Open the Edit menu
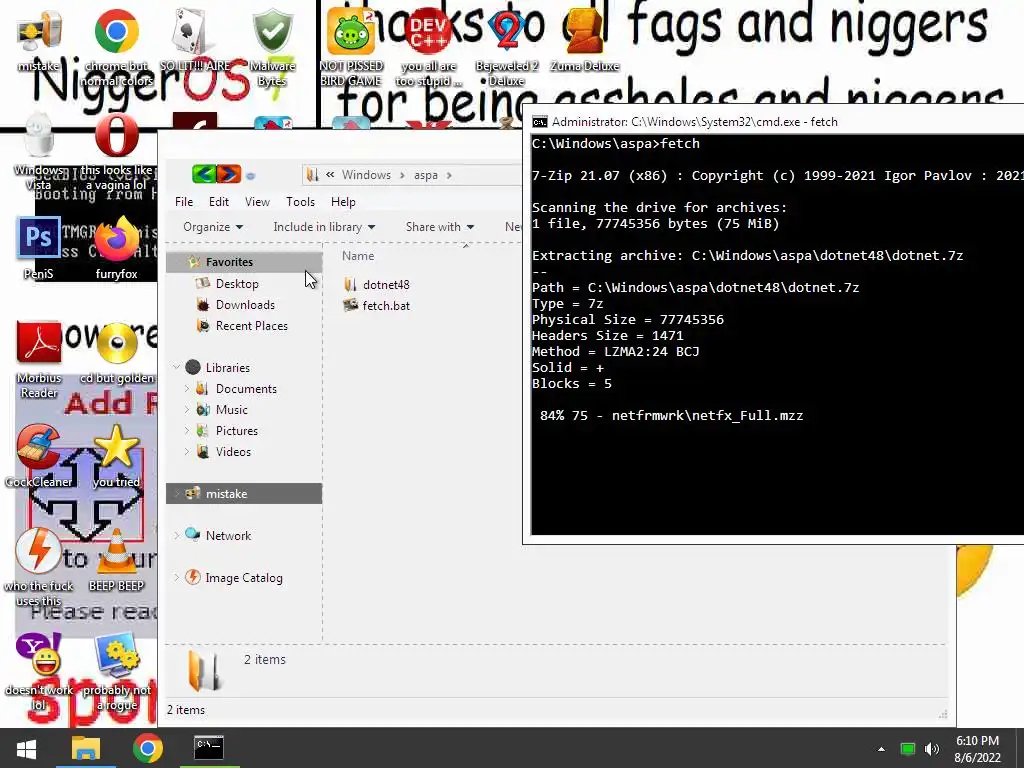Image resolution: width=1024 pixels, height=768 pixels. tap(219, 202)
